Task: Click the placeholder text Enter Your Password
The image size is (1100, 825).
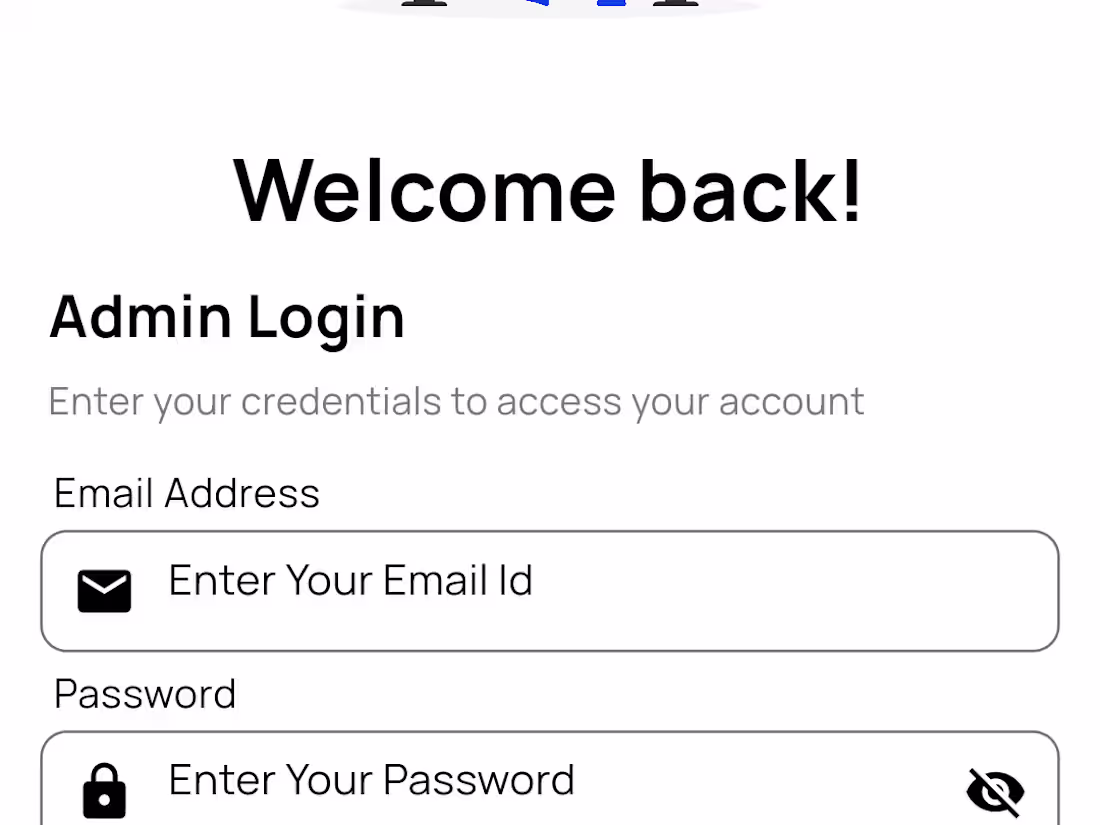Action: point(372,780)
